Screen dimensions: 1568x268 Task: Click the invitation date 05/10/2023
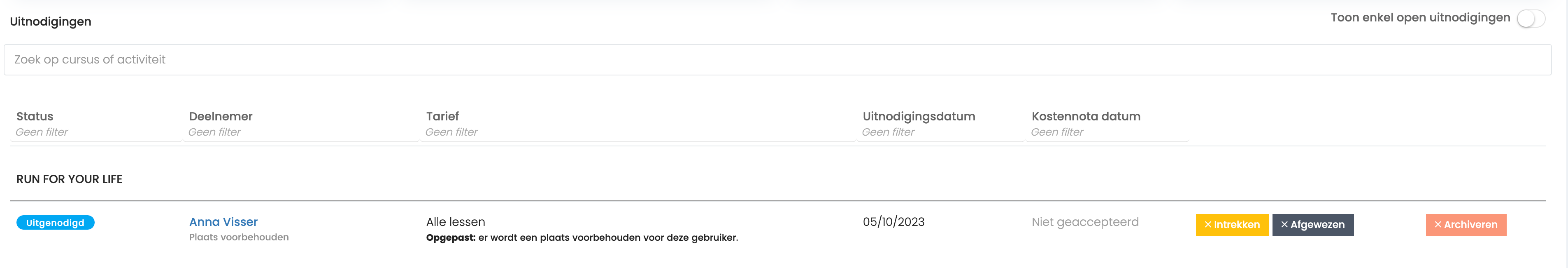coord(893,221)
